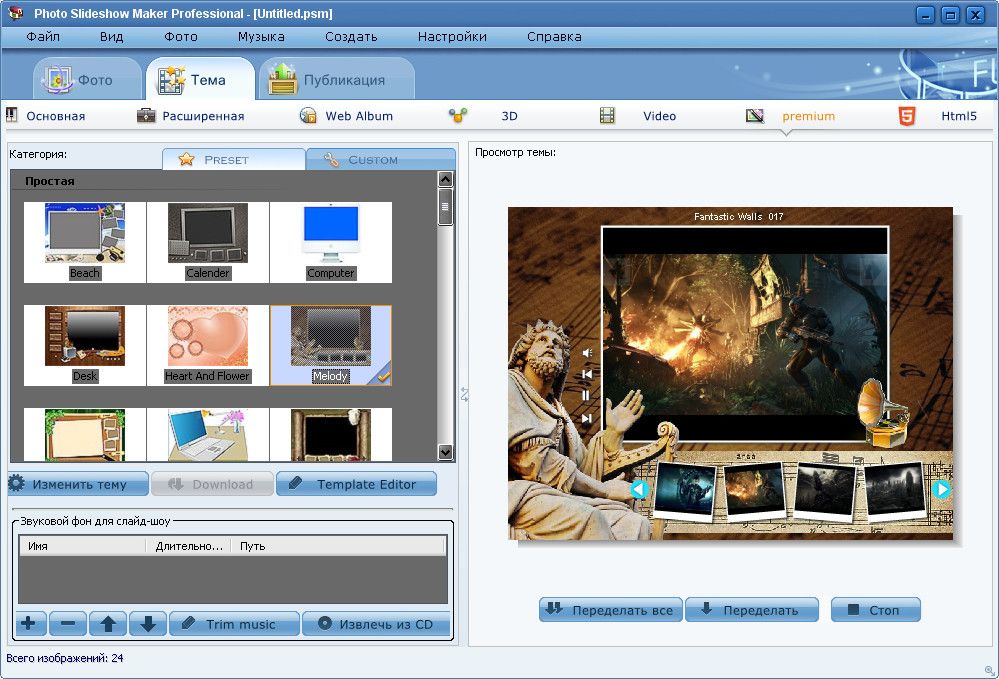Open the Template Editor
Image resolution: width=999 pixels, height=679 pixels.
pyautogui.click(x=356, y=484)
